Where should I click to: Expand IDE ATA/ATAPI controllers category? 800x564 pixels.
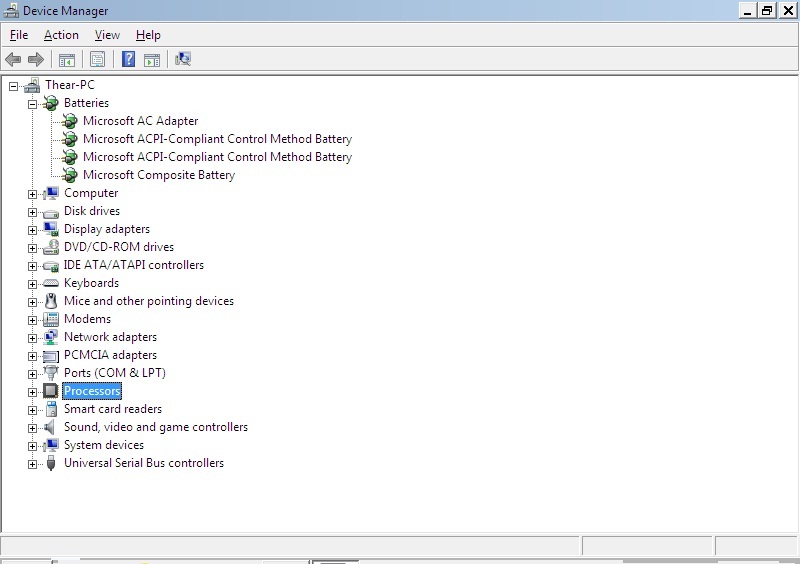click(x=32, y=266)
